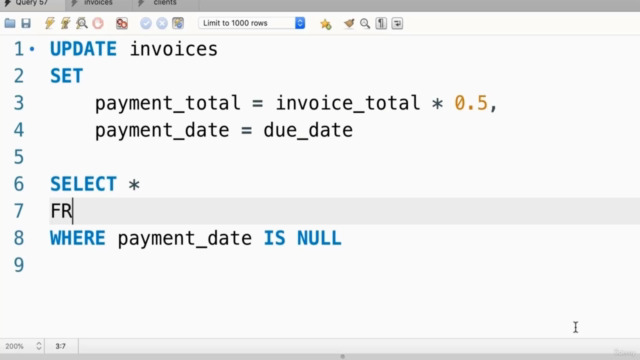
Task: Click line number 5 in the gutter
Action: tap(19, 158)
